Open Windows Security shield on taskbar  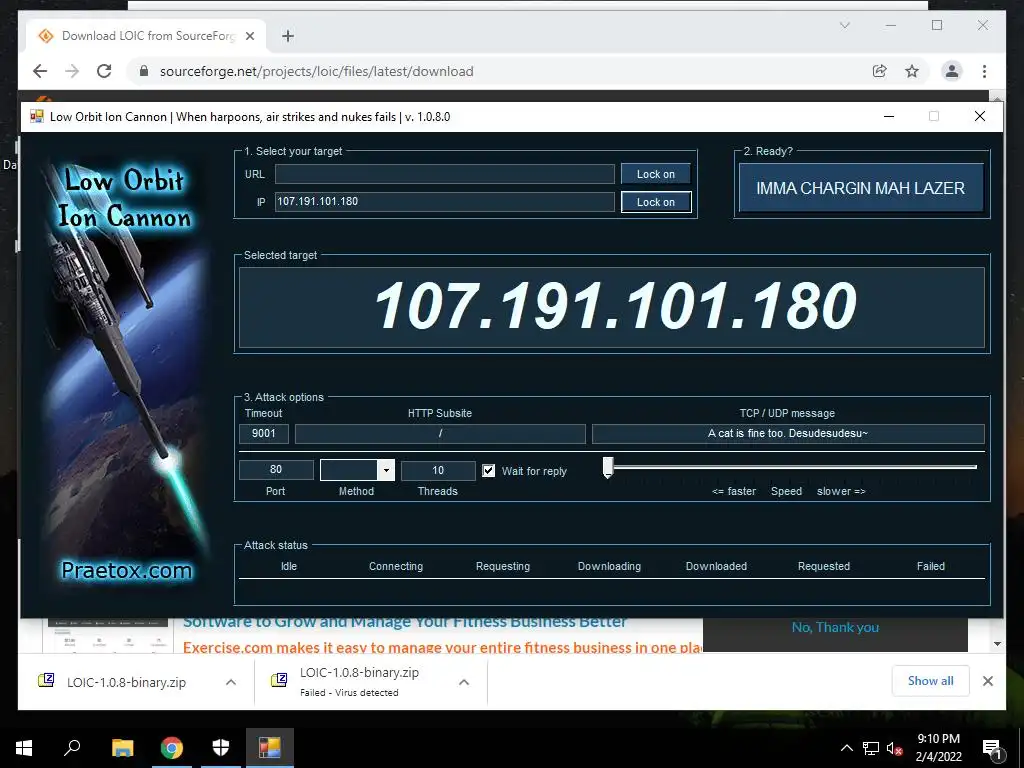(221, 748)
